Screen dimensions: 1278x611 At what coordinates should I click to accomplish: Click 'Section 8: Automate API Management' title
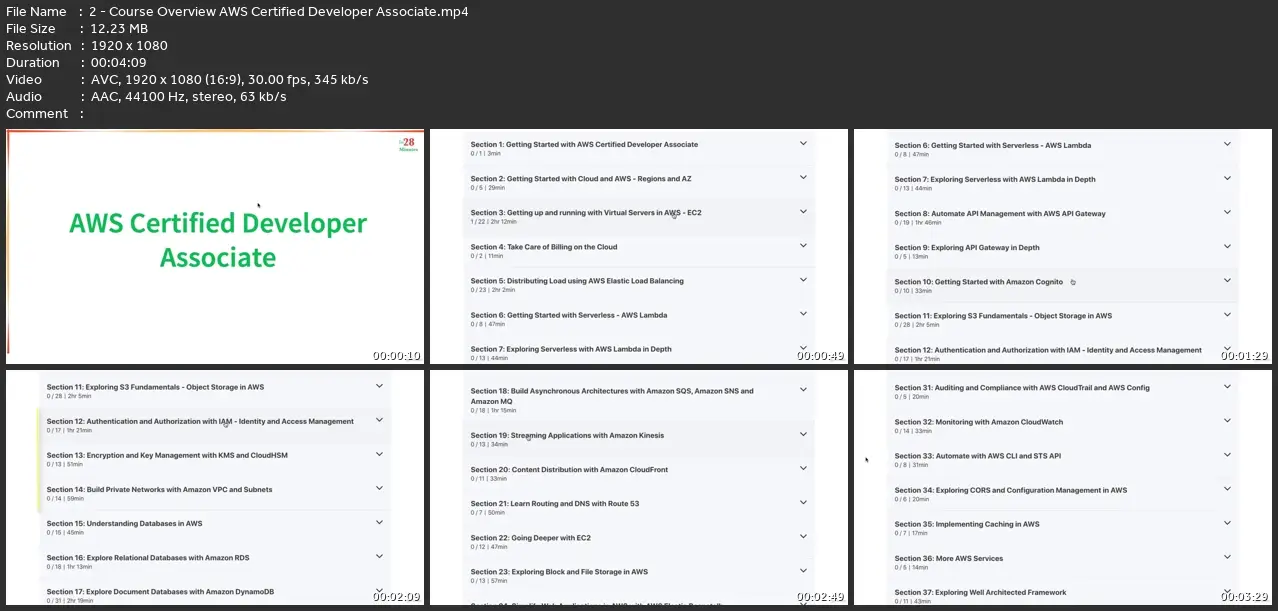point(1000,213)
